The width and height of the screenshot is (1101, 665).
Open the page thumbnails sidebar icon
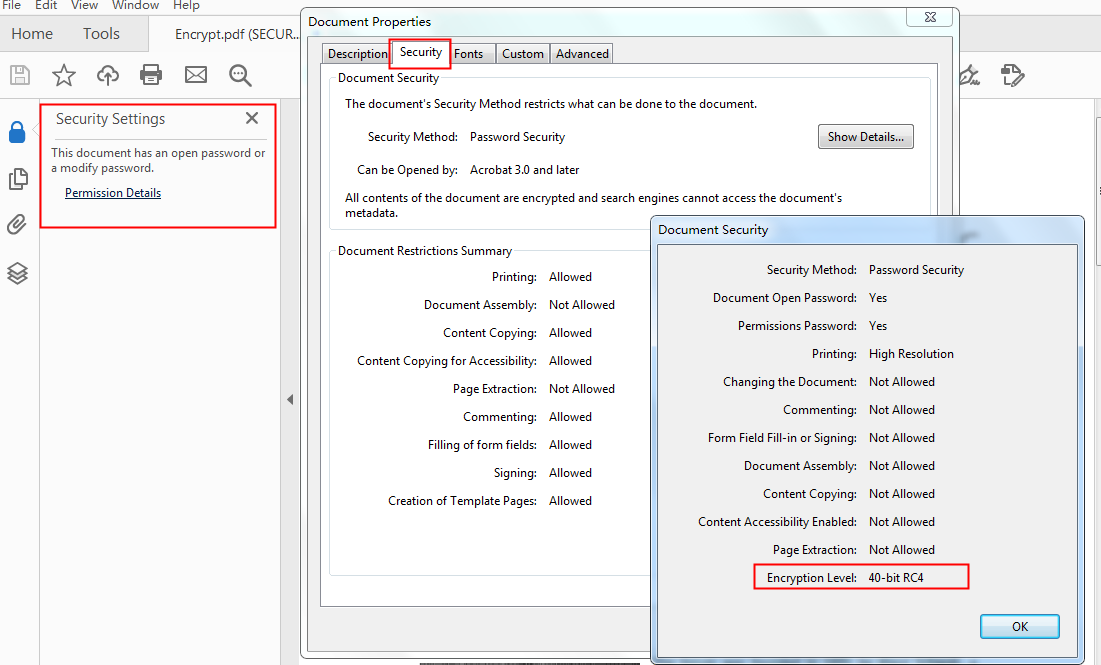pyautogui.click(x=18, y=179)
